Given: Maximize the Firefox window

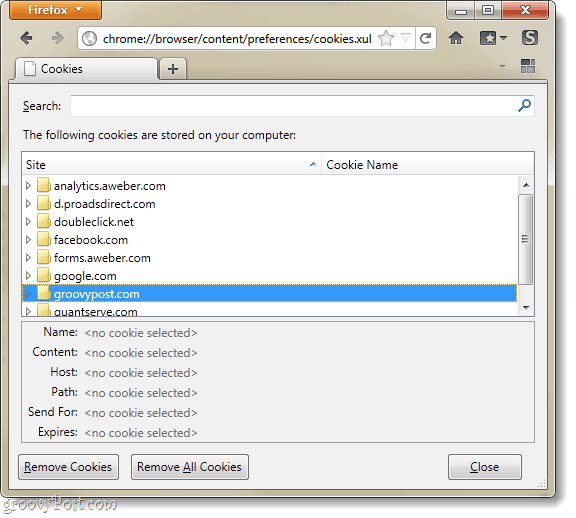Looking at the screenshot, I should click(x=487, y=10).
